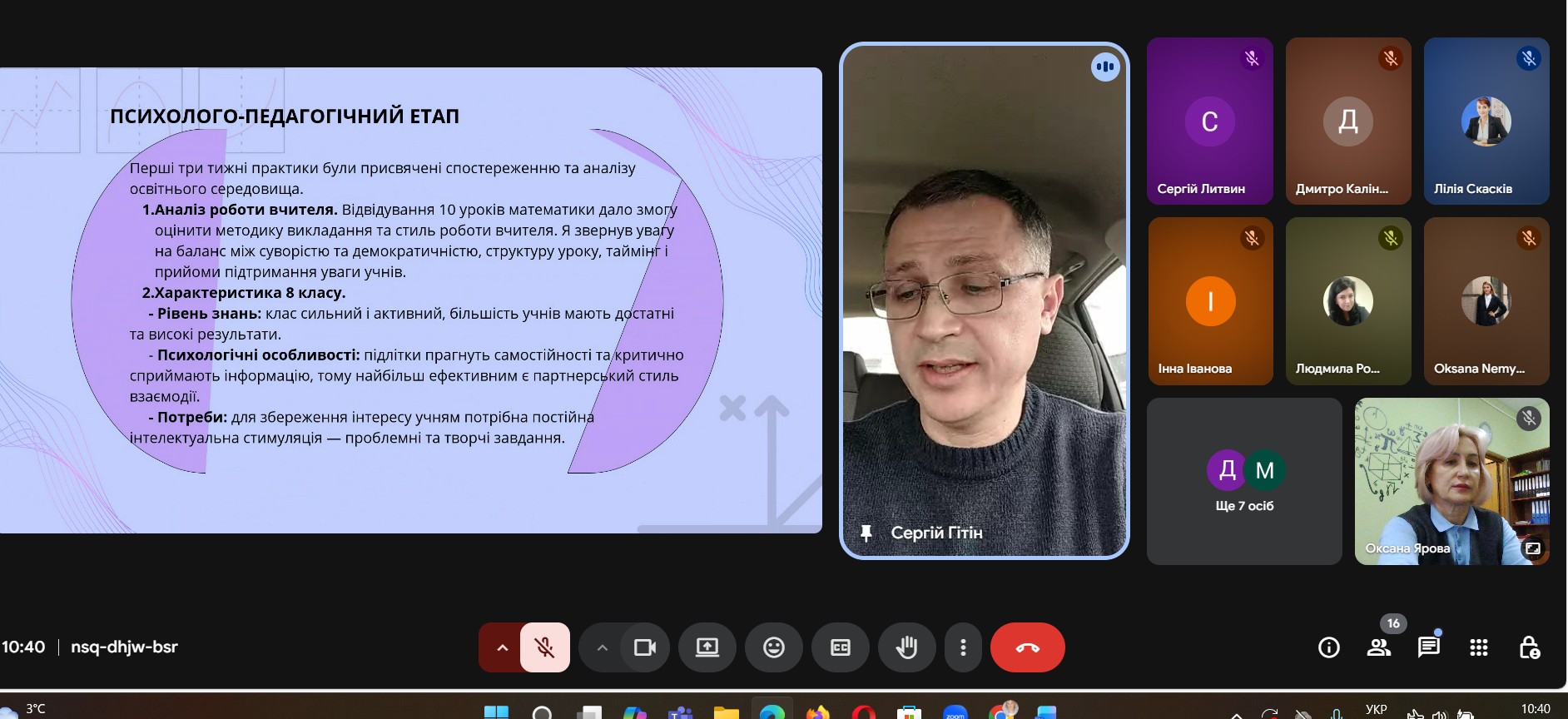Expand the video settings arrow
The width and height of the screenshot is (1568, 719).
[603, 647]
